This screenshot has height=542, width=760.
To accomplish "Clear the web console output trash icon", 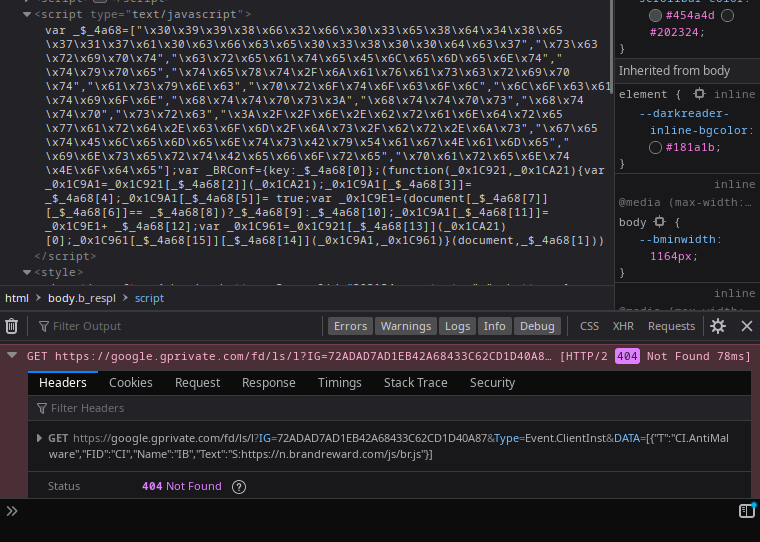I will [12, 326].
